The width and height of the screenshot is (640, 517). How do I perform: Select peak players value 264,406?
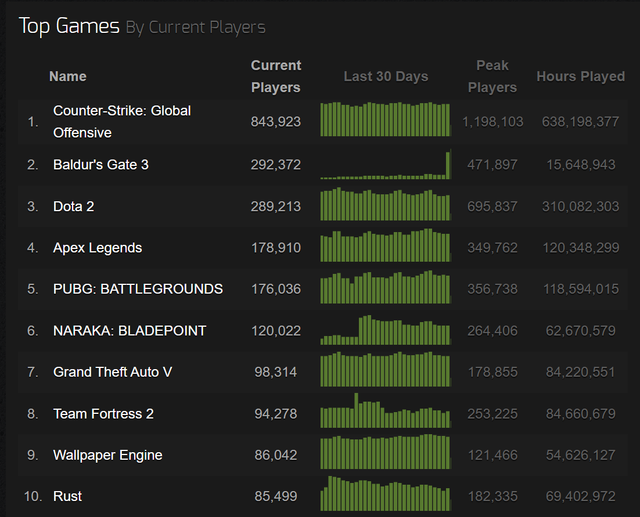click(493, 331)
